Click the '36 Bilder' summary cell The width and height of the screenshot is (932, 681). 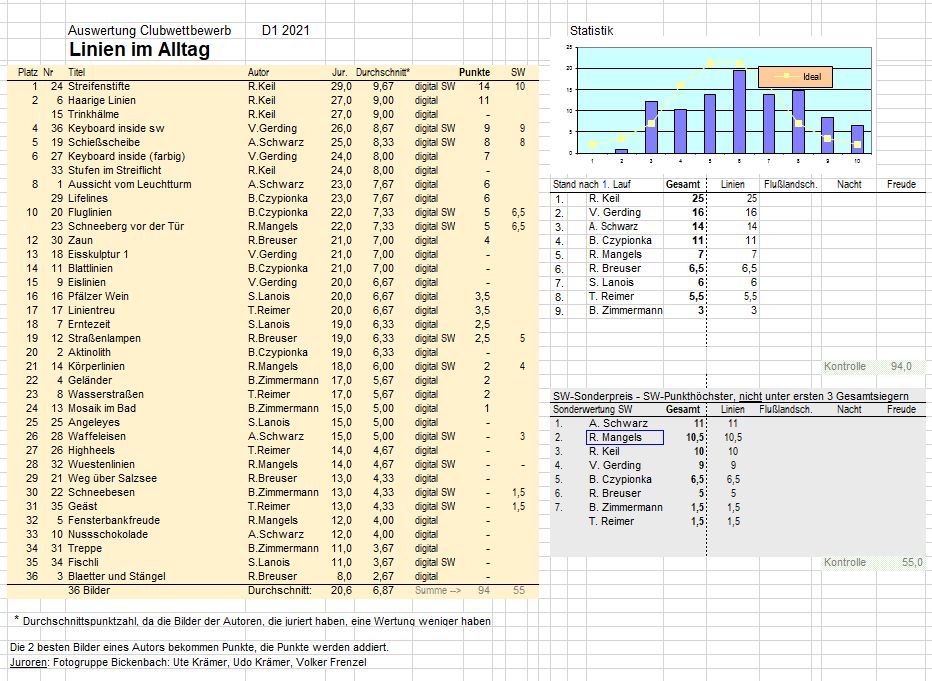tap(89, 590)
